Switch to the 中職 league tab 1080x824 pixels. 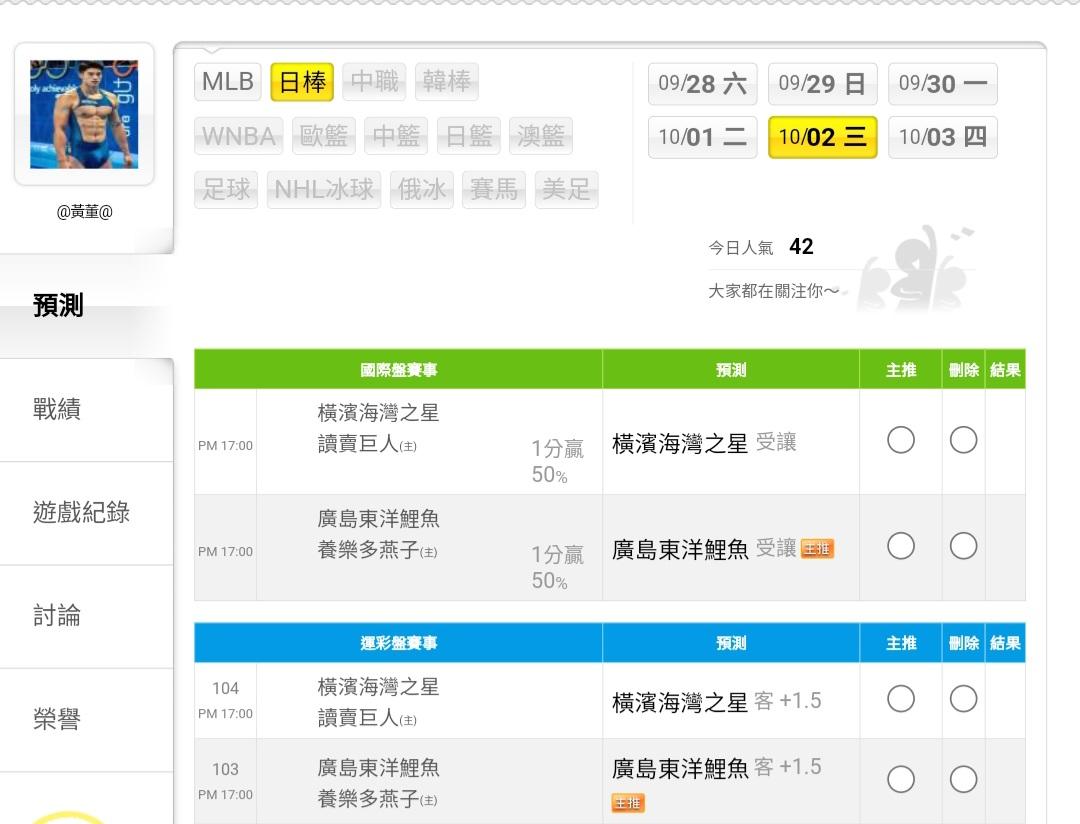tap(375, 82)
